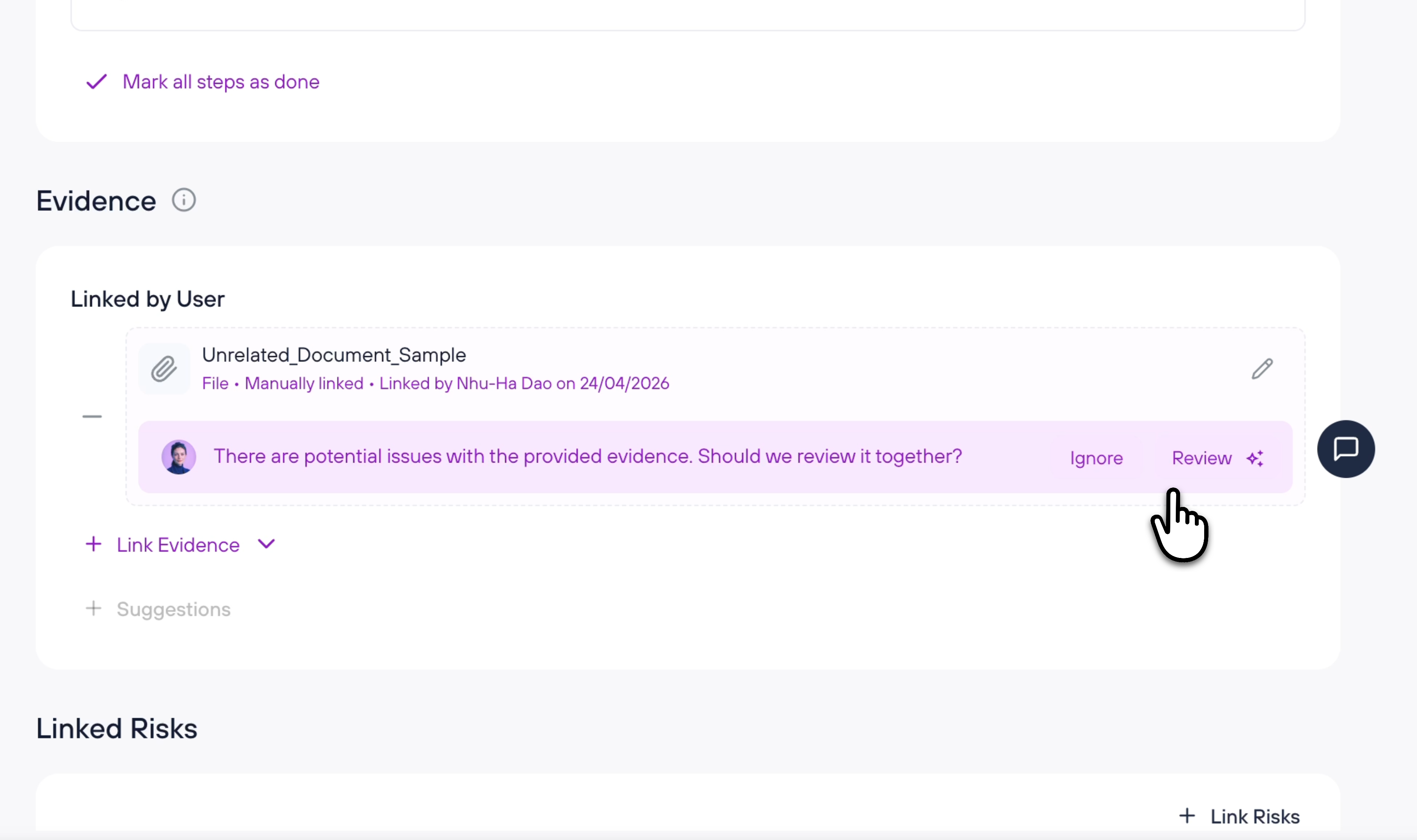This screenshot has height=840, width=1417.
Task: Open the Link Evidence dropdown chevron
Action: (266, 544)
